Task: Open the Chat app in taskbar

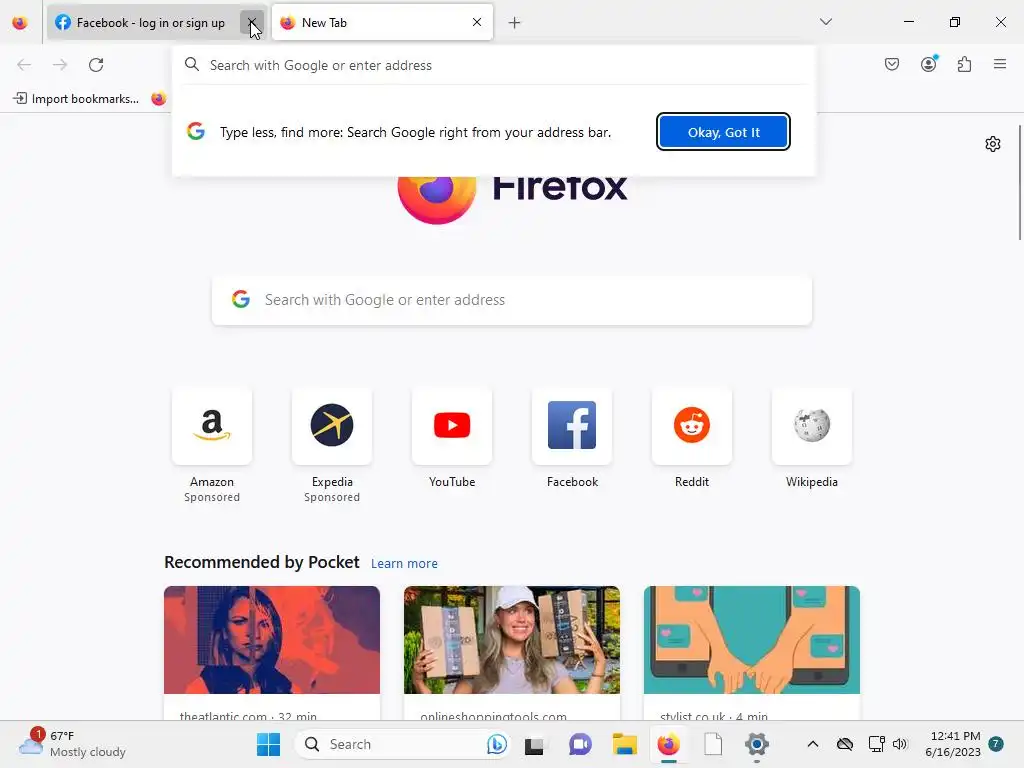Action: click(580, 744)
